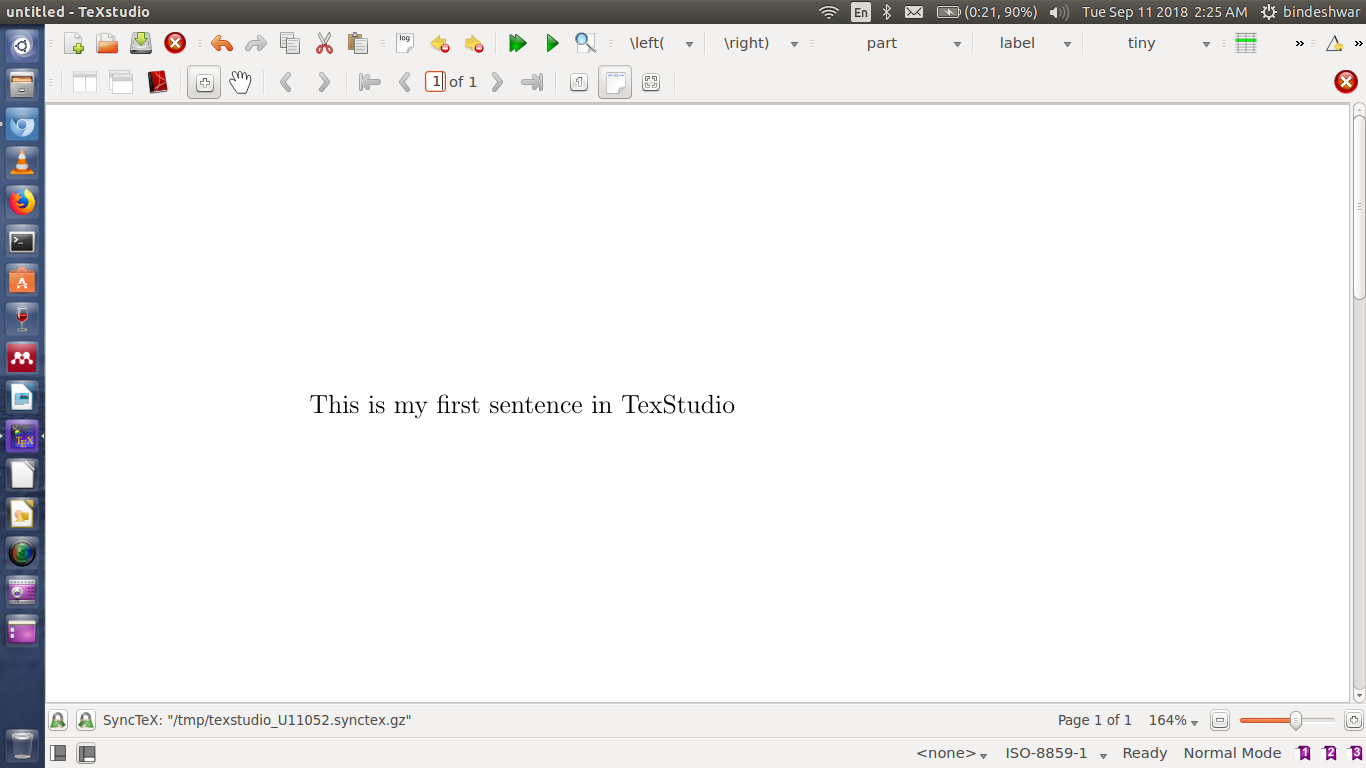Viewport: 1366px width, 768px height.
Task: Toggle fit to width view
Action: pos(615,82)
